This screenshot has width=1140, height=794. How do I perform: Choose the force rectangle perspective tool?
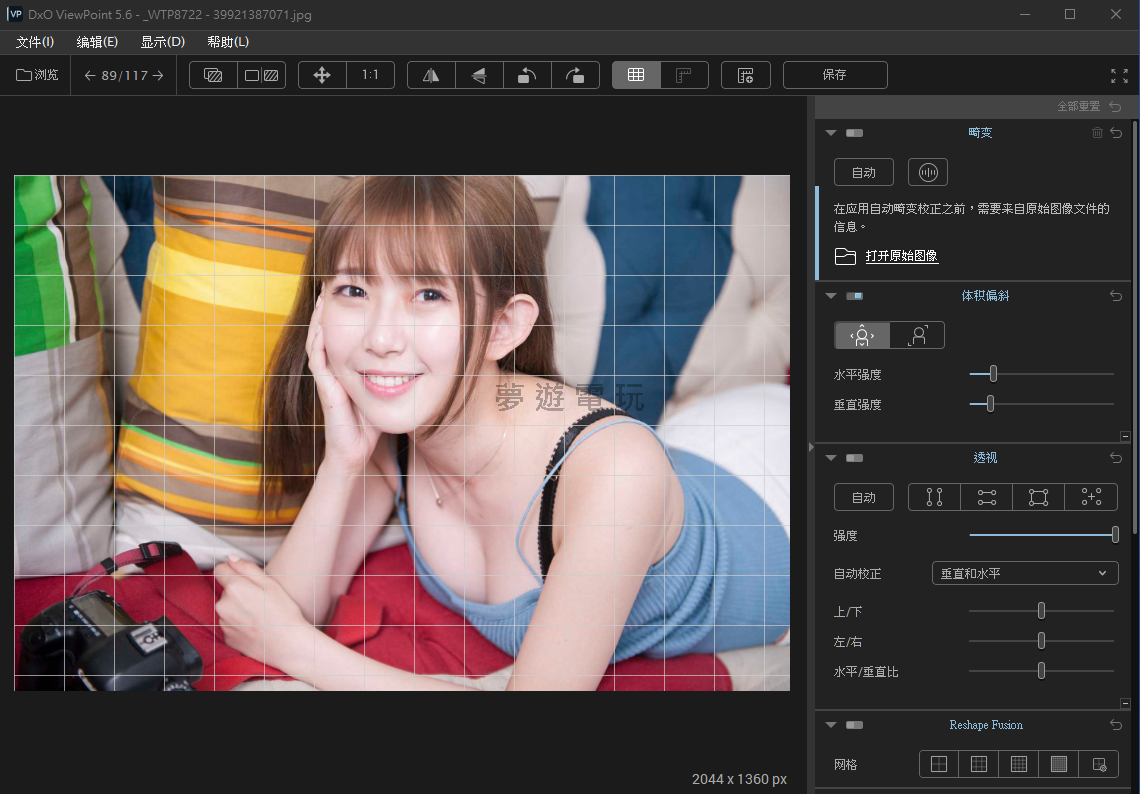pyautogui.click(x=1038, y=497)
